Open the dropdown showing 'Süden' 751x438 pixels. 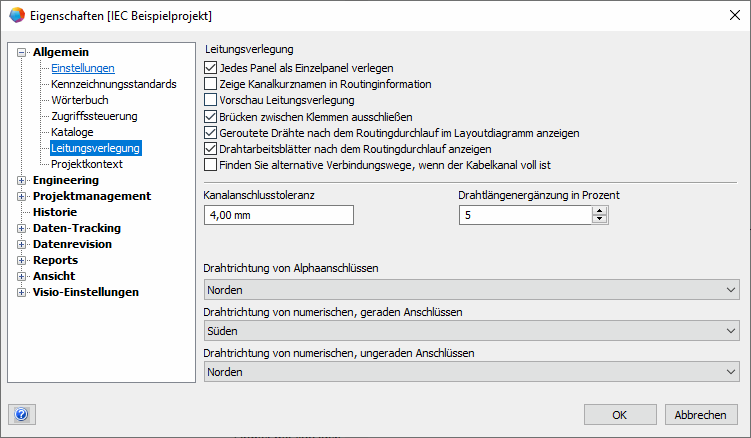point(471,331)
